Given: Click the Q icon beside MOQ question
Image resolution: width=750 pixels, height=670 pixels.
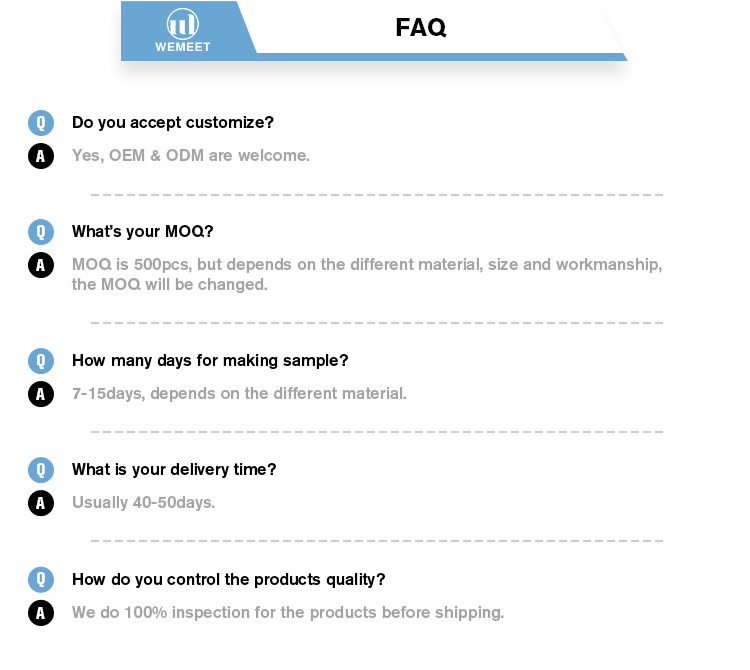Looking at the screenshot, I should click(40, 232).
